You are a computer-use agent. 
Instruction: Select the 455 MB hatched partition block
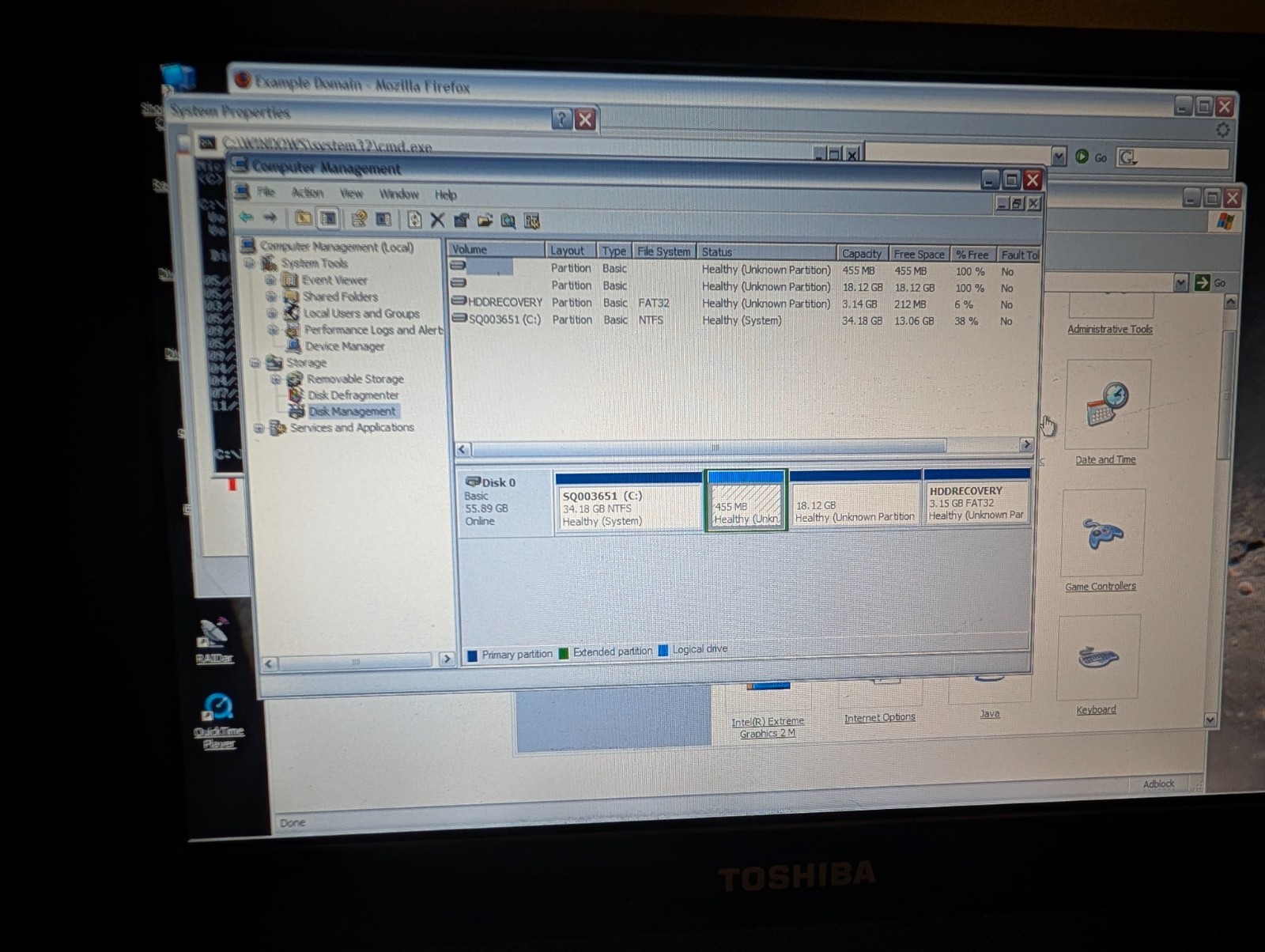[x=746, y=501]
